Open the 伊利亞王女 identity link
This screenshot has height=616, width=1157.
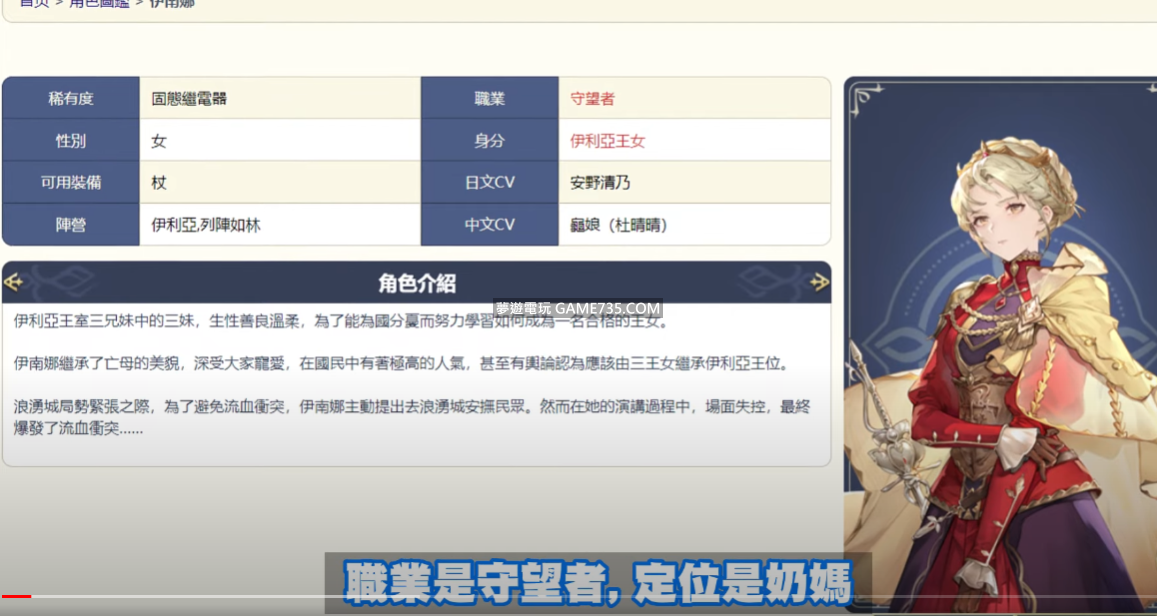(607, 140)
